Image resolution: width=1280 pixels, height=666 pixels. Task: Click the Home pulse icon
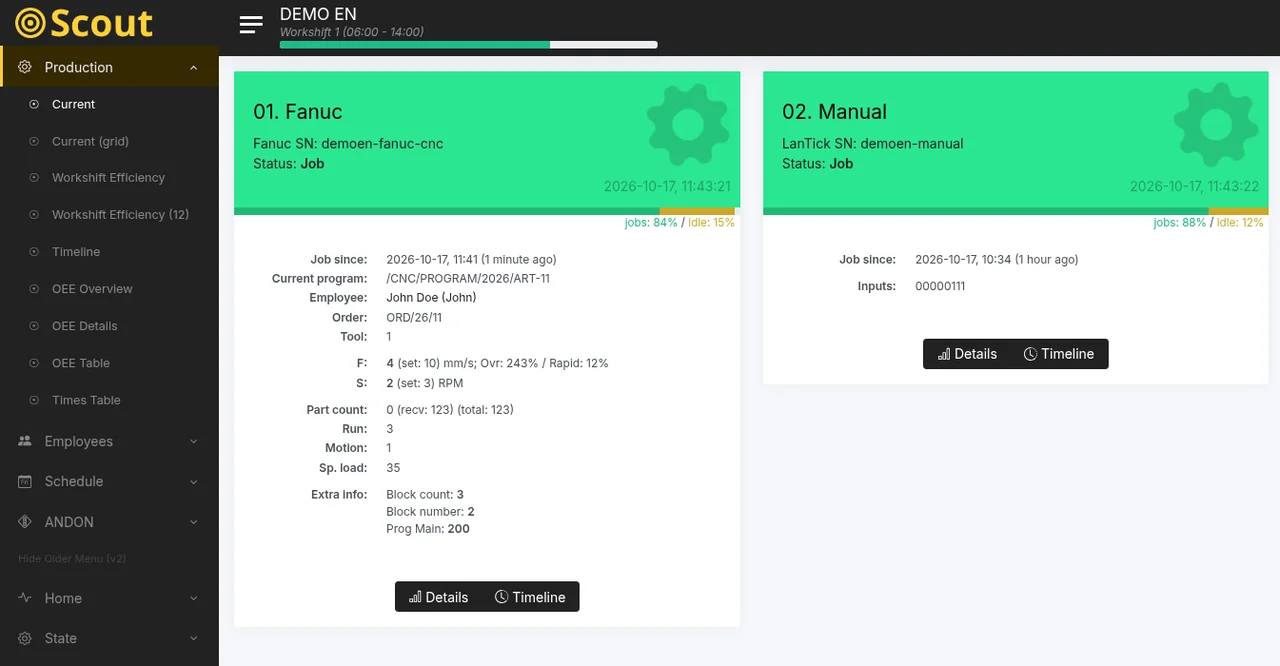(x=25, y=598)
